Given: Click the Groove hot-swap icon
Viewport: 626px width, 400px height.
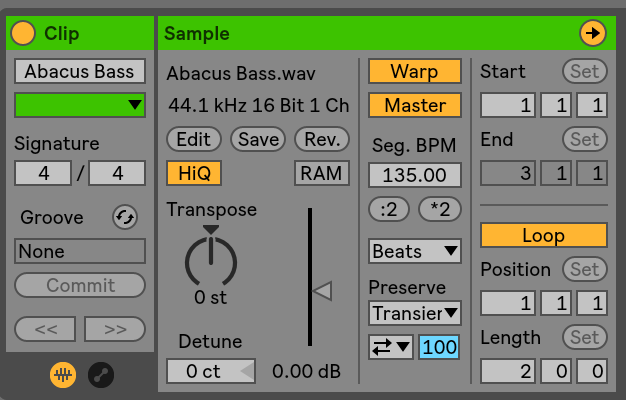Looking at the screenshot, I should tap(125, 218).
